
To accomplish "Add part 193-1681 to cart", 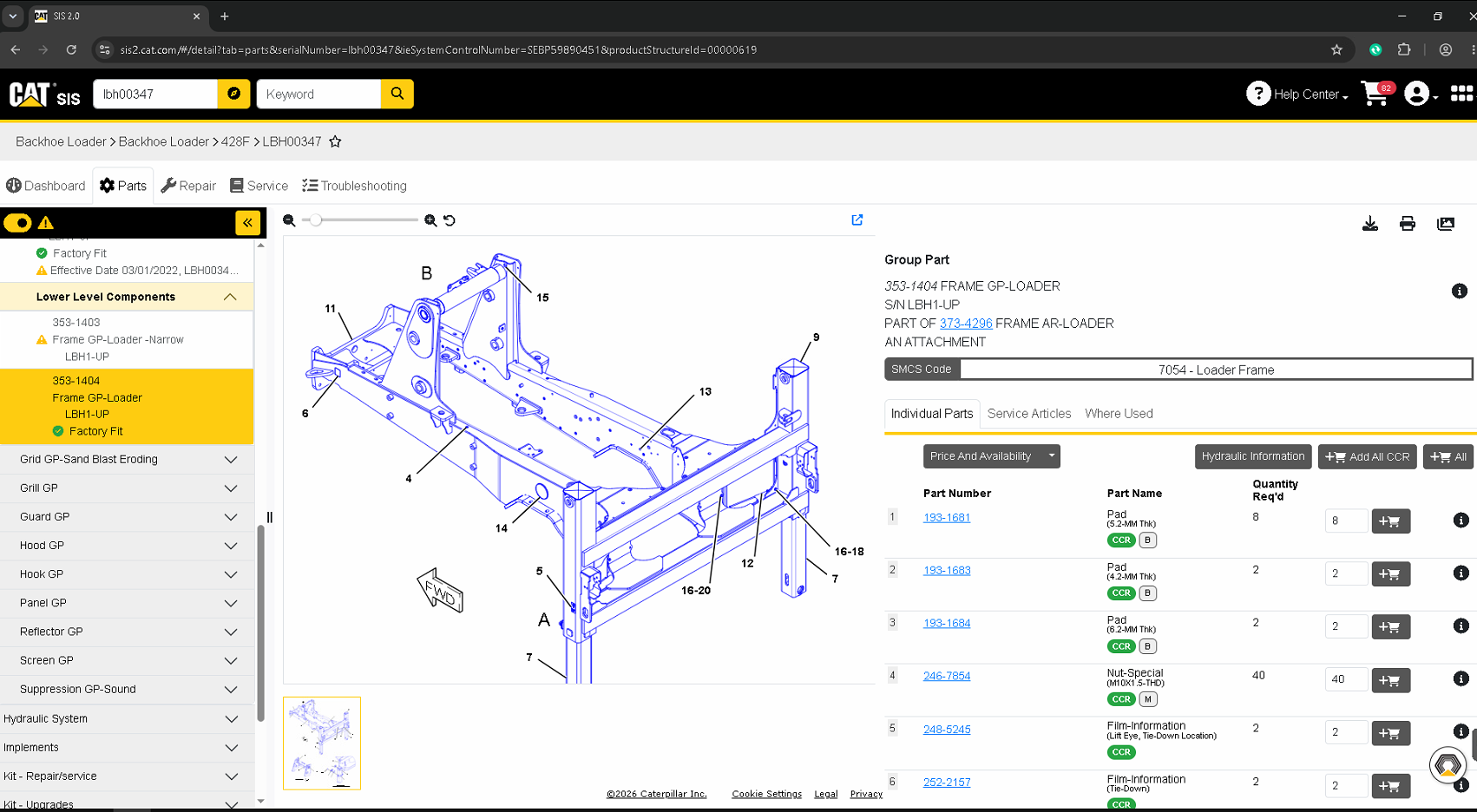I will [1390, 521].
